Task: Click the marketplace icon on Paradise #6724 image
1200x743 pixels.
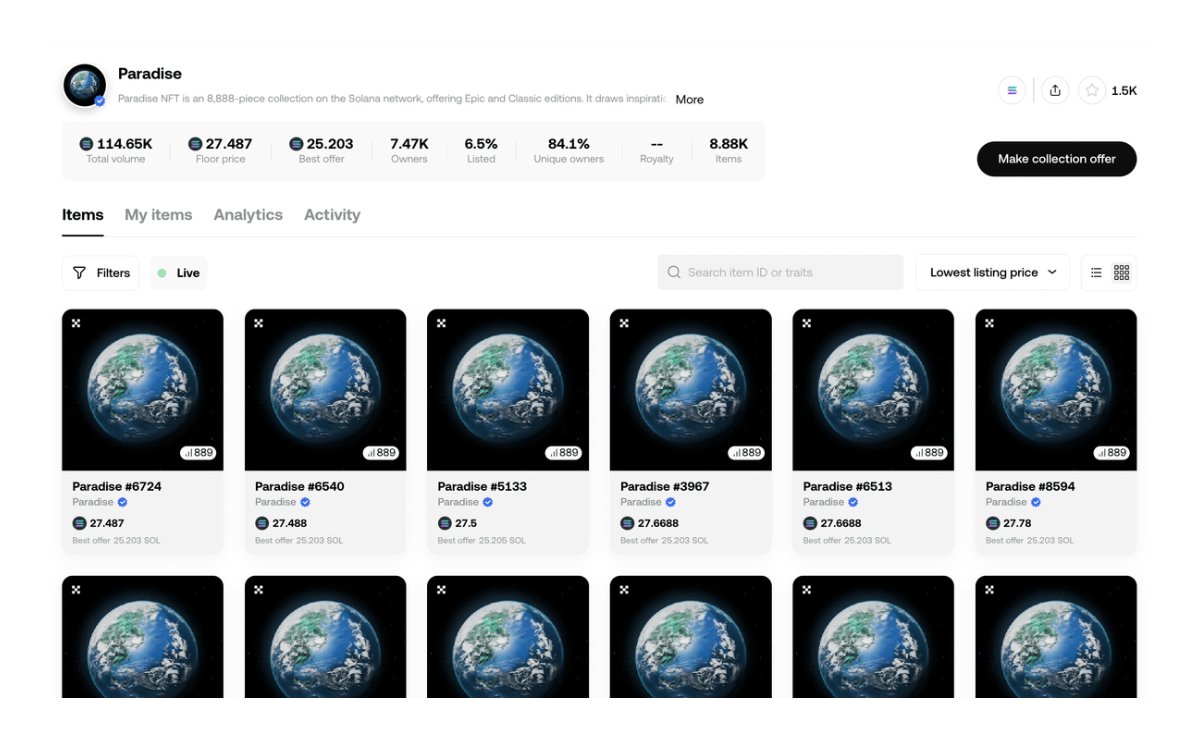Action: click(76, 323)
